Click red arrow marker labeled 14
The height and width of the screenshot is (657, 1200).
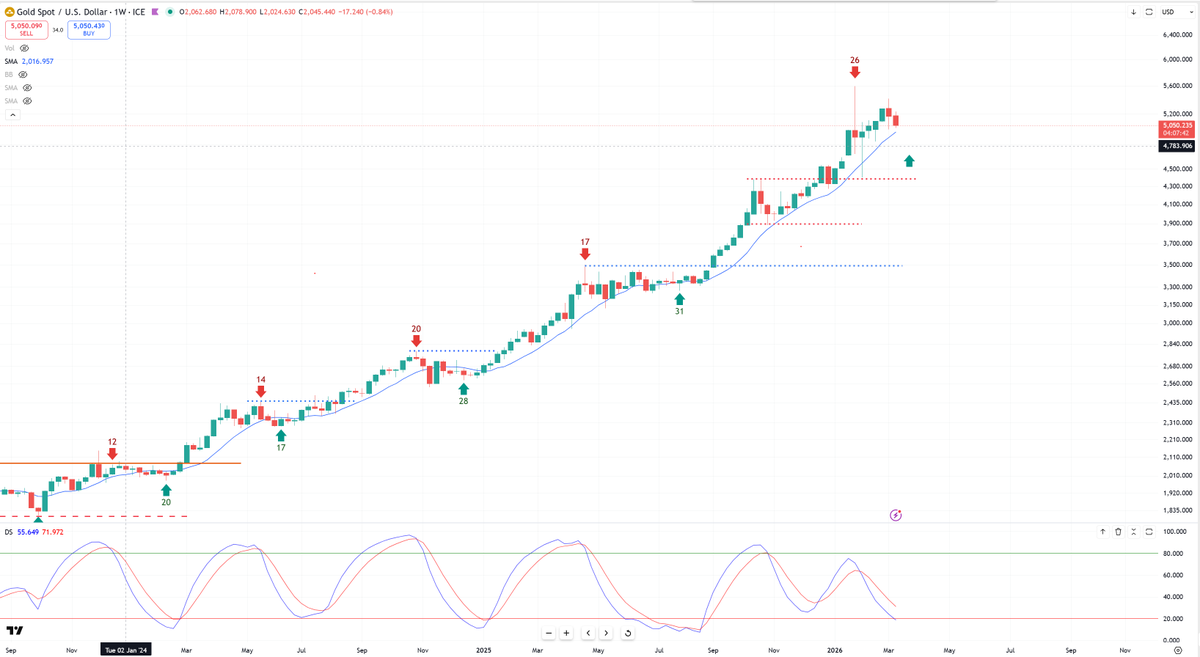coord(261,392)
